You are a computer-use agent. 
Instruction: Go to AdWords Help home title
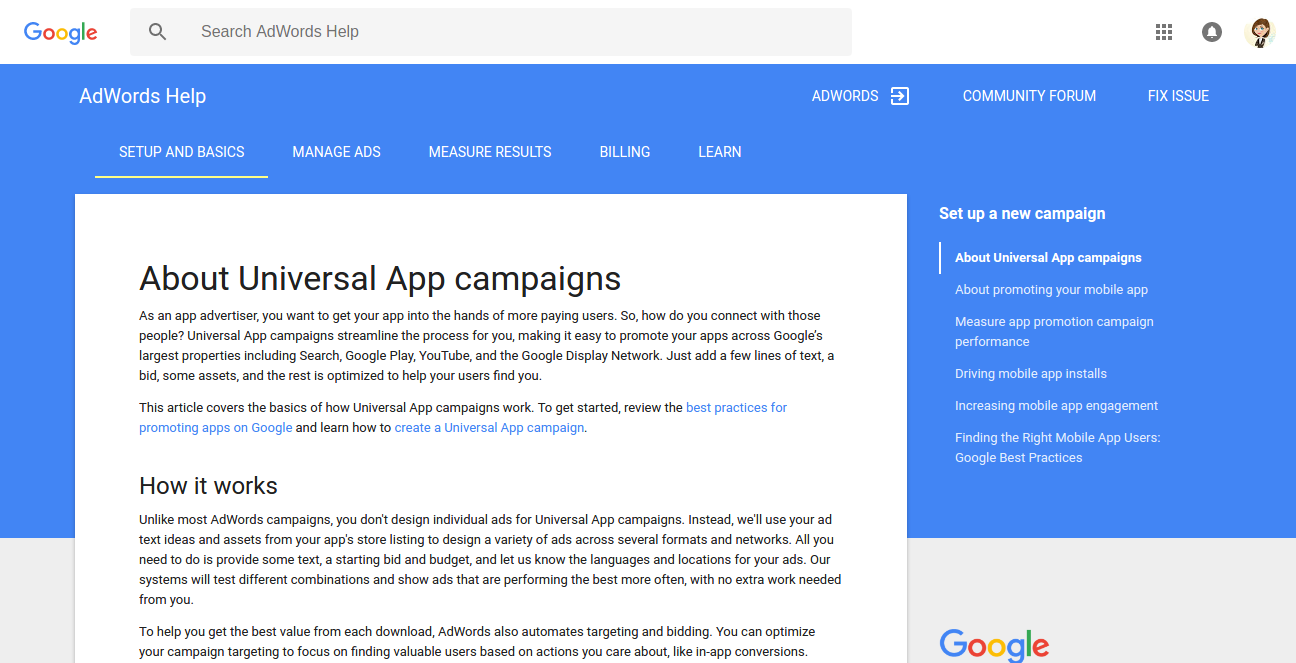[143, 96]
